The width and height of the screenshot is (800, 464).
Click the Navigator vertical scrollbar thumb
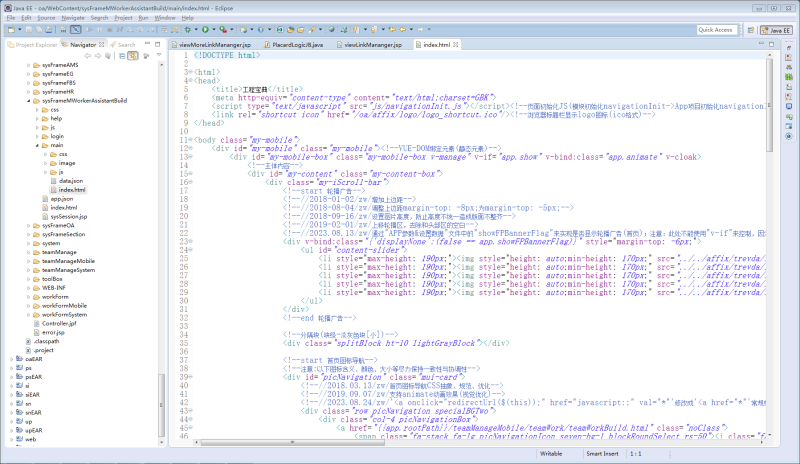coord(162,405)
